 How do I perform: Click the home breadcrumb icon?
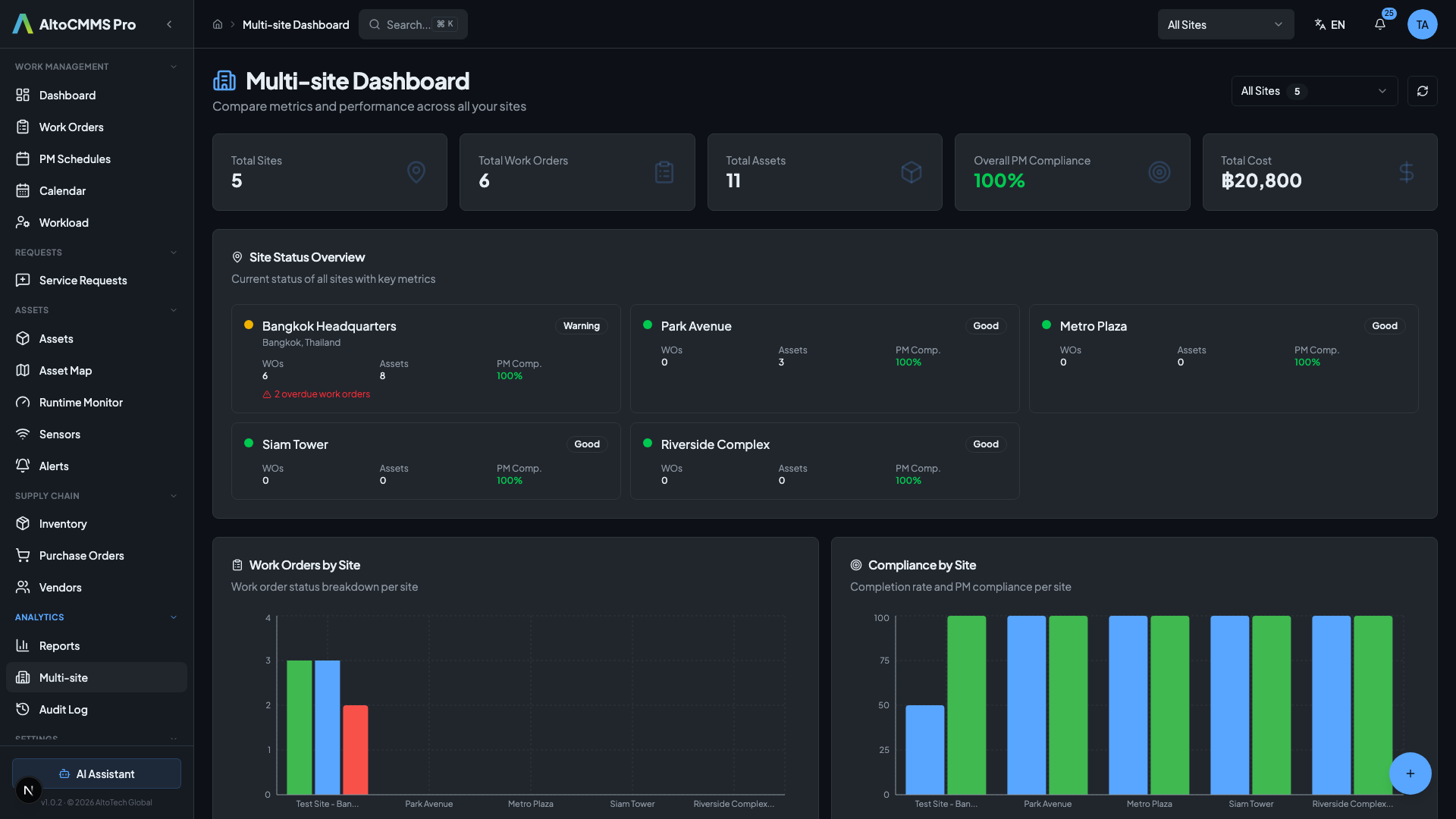point(218,24)
